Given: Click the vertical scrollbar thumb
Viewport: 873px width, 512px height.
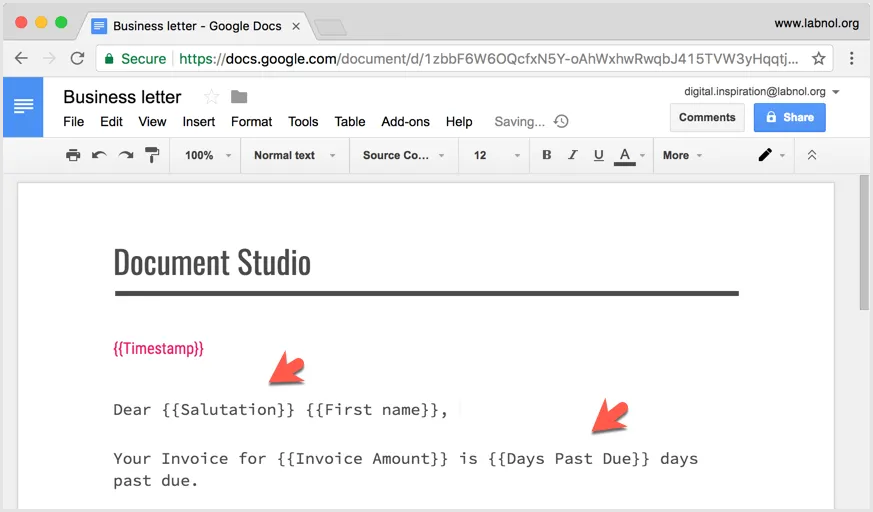Looking at the screenshot, I should [x=864, y=243].
